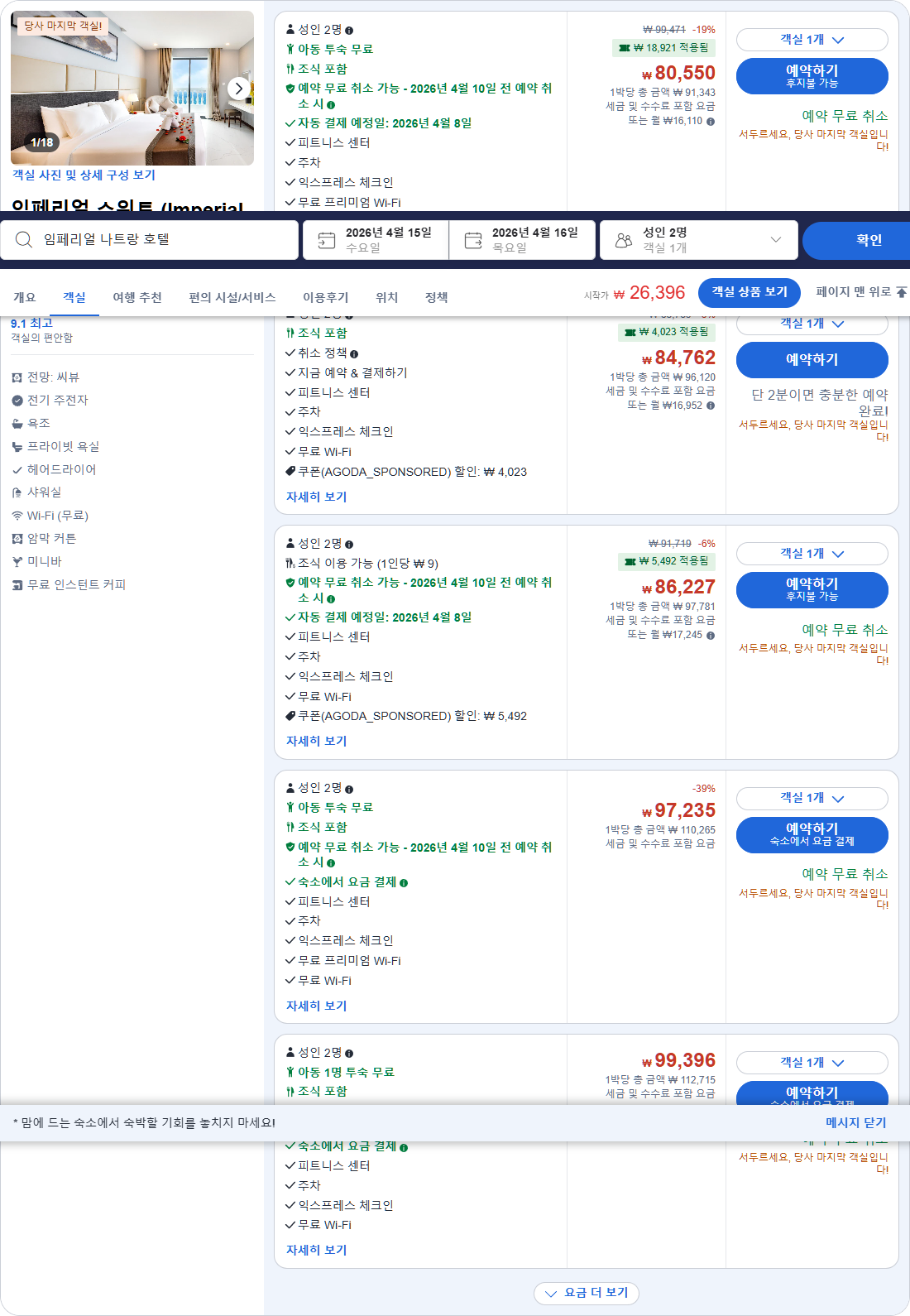Click info icon beside ₩16,952 monthly price
The height and width of the screenshot is (1316, 910).
[711, 406]
